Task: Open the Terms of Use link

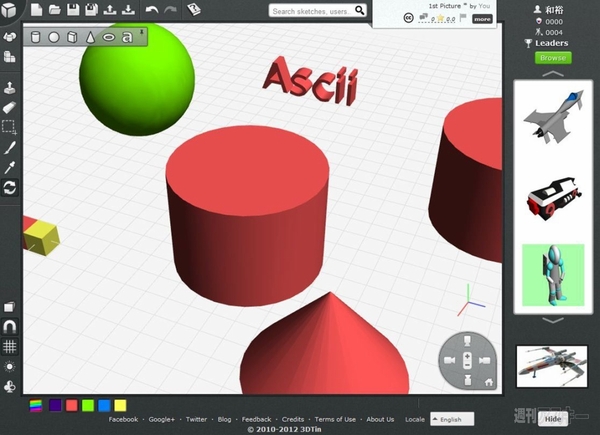Action: click(335, 419)
